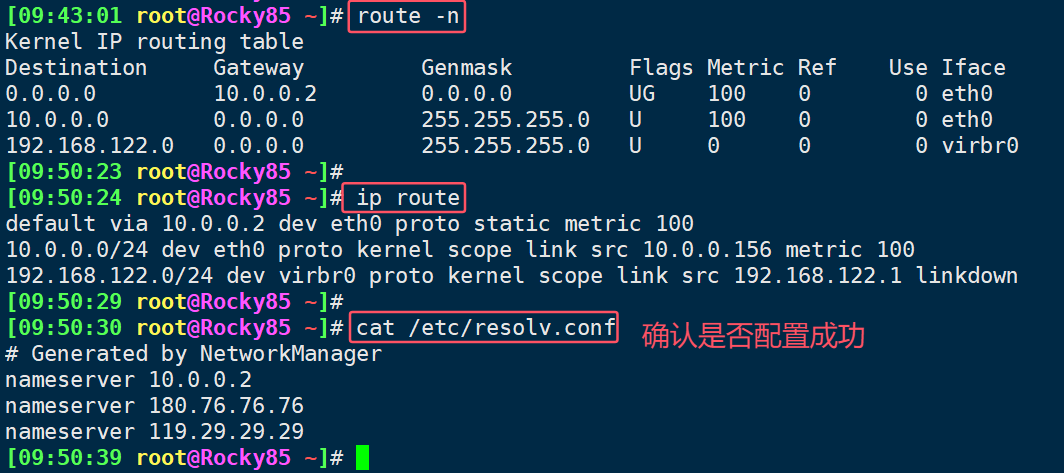Click the Genmask column header

467,68
